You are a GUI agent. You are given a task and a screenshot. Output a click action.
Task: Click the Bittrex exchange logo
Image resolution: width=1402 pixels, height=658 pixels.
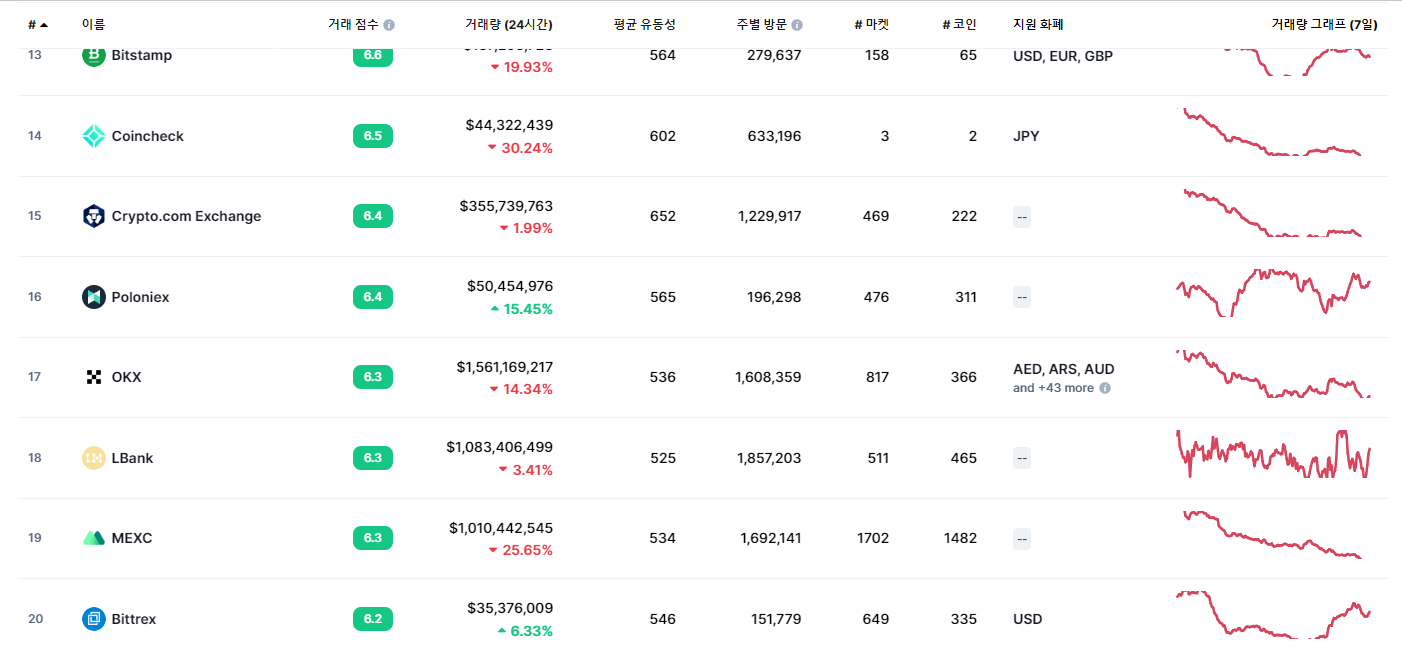point(93,619)
